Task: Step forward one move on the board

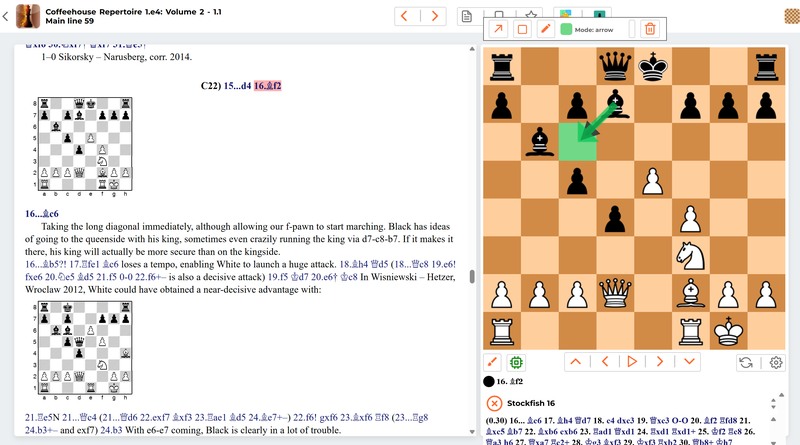Action: (661, 362)
